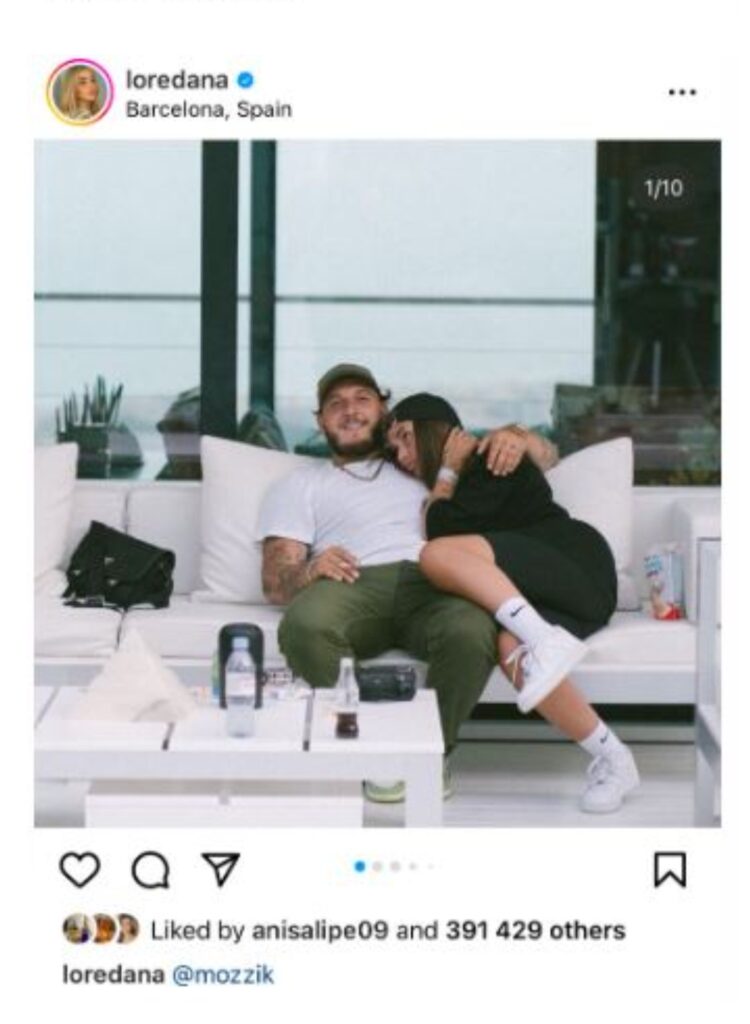
Task: View the 391 429 others who liked
Action: coord(535,930)
